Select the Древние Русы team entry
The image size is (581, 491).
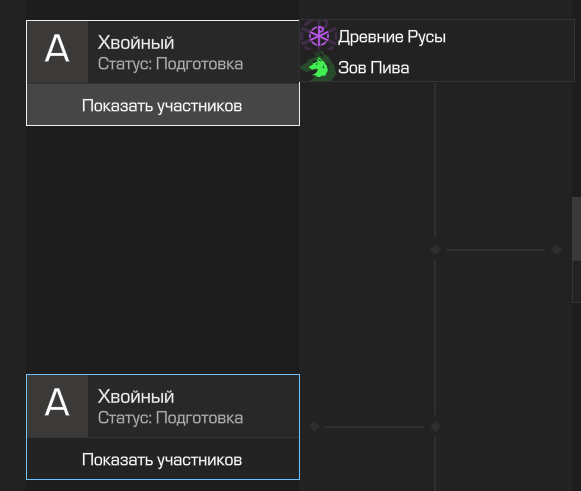pyautogui.click(x=392, y=36)
